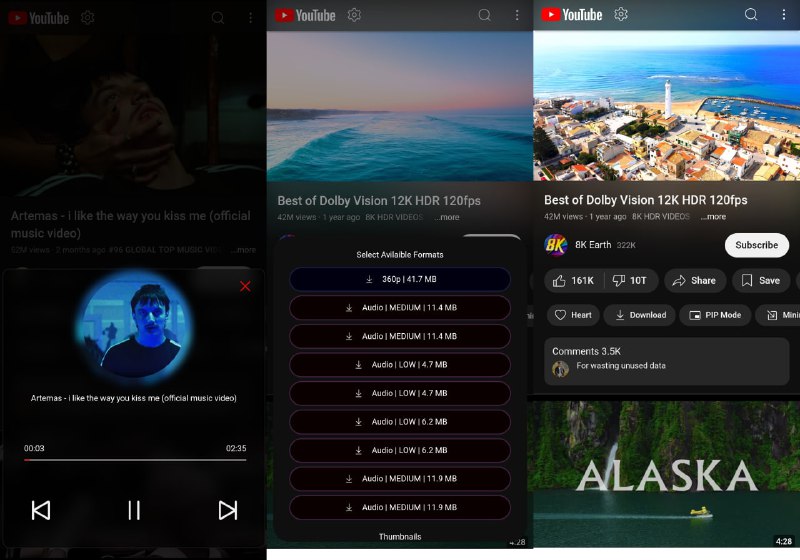
Task: Click the Share arrow icon
Action: pos(693,281)
